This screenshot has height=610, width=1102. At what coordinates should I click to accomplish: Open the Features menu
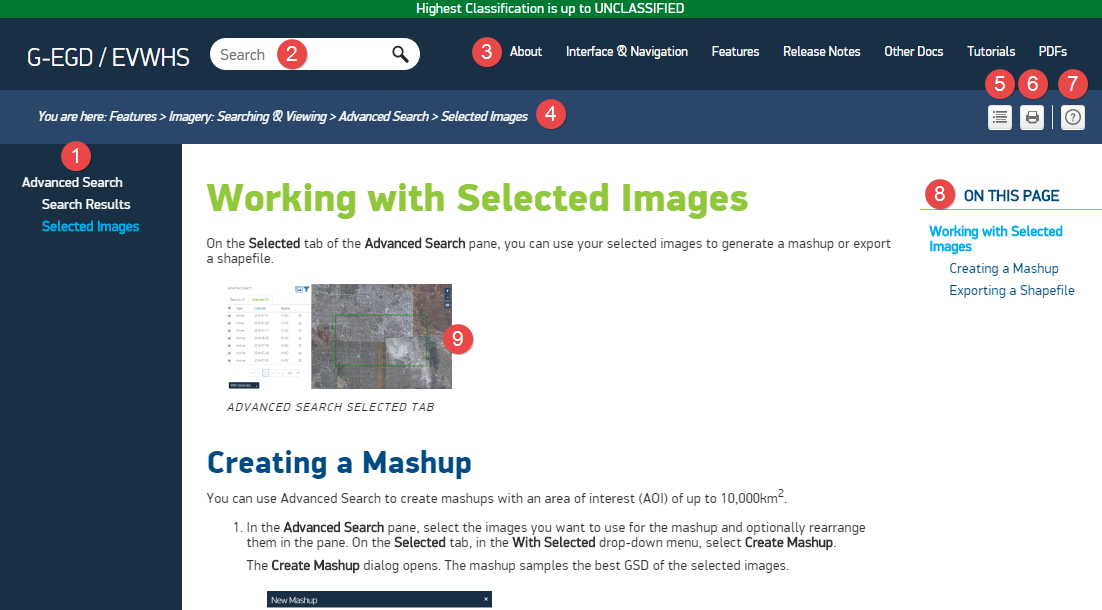click(x=735, y=51)
